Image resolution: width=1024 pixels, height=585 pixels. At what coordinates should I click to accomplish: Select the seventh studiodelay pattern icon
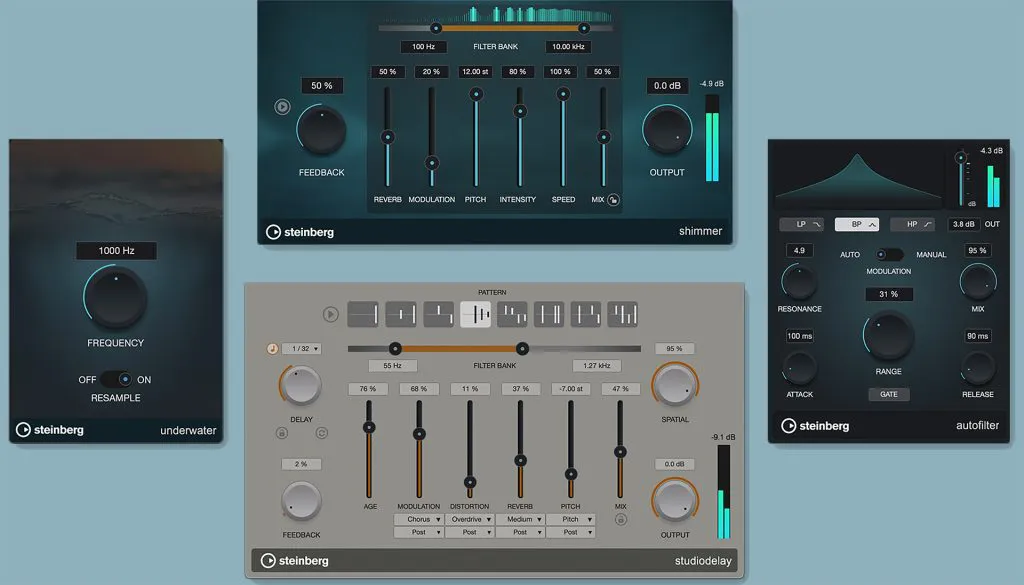pos(586,314)
